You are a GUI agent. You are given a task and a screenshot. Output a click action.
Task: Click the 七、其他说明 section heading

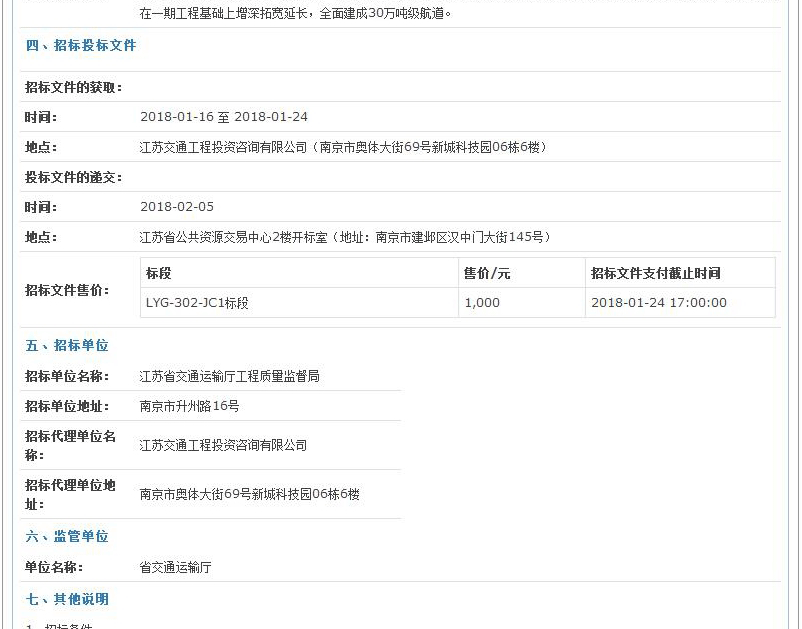(67, 599)
